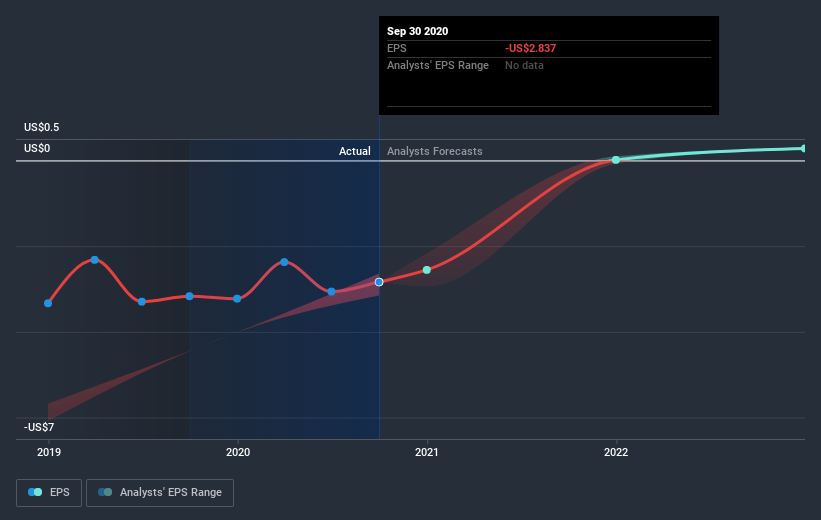This screenshot has height=520, width=821.
Task: Toggle the Analysts' EPS Range legend
Action: (x=160, y=493)
